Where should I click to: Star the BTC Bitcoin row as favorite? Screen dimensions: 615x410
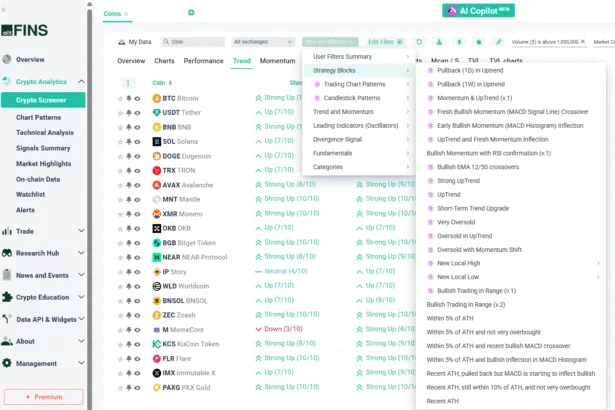[120, 99]
